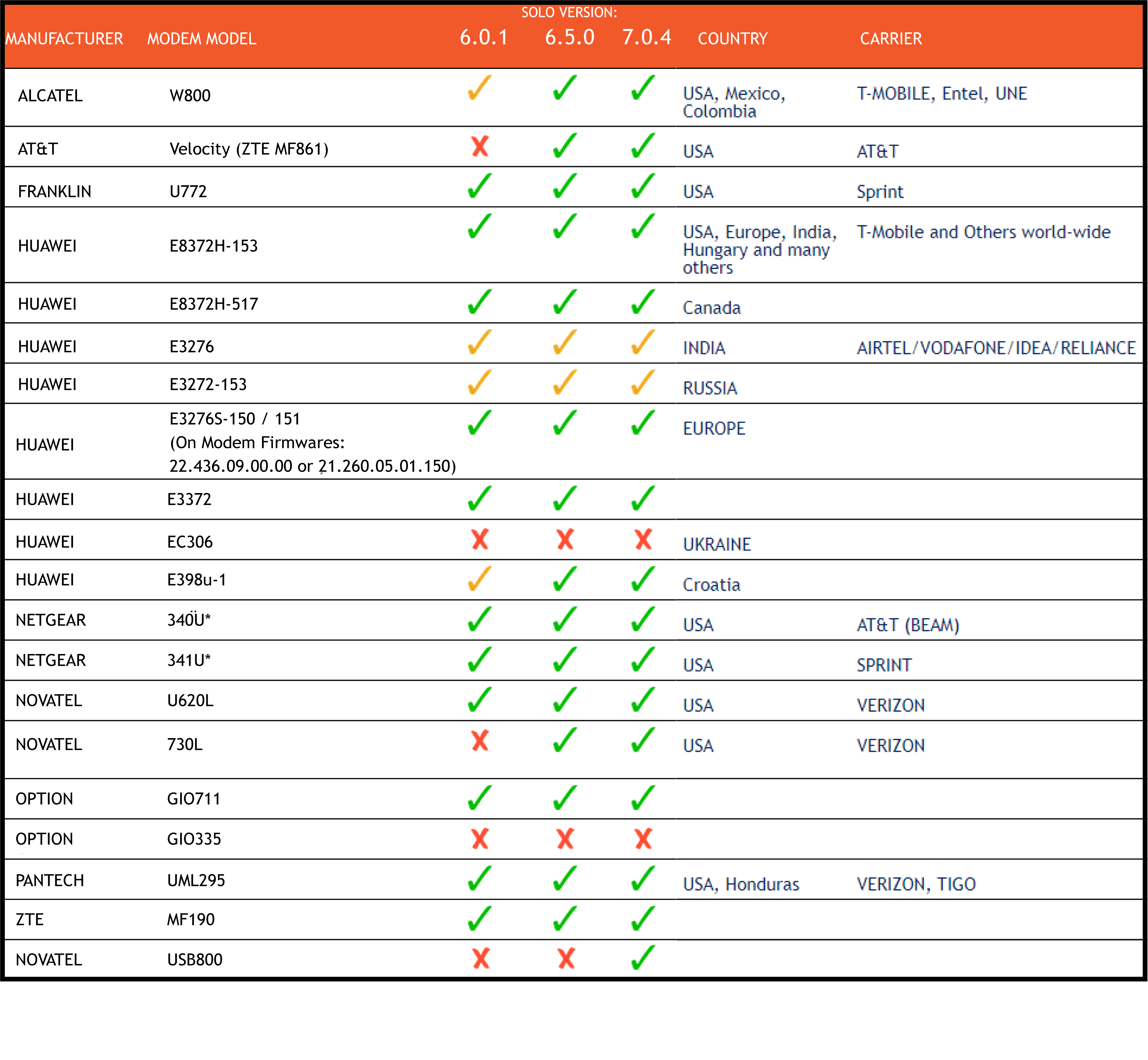The height and width of the screenshot is (1060, 1148).
Task: Select the E8372H-153 model cell
Action: click(213, 246)
